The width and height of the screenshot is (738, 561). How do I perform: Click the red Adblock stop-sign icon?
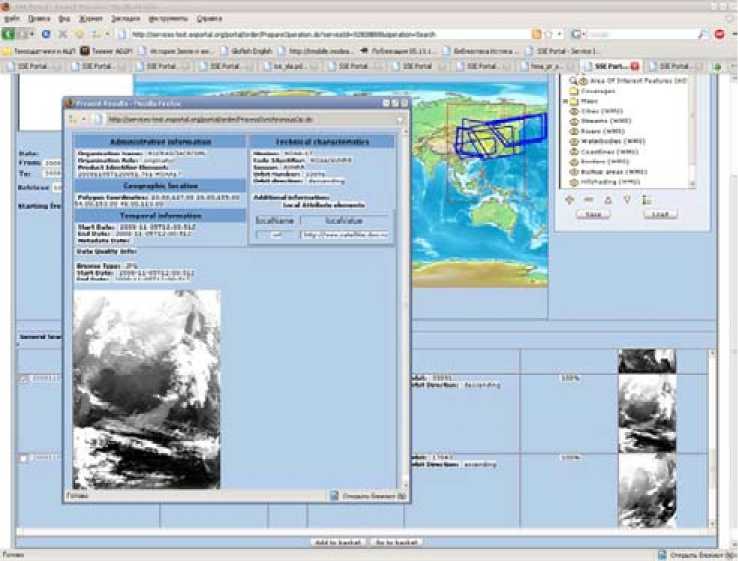720,34
